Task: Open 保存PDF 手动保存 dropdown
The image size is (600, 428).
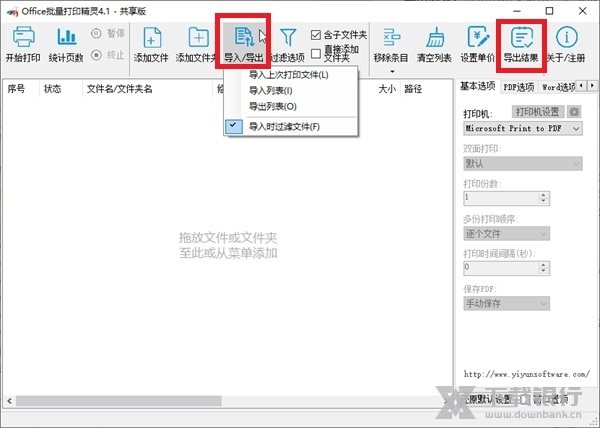Action: point(507,303)
